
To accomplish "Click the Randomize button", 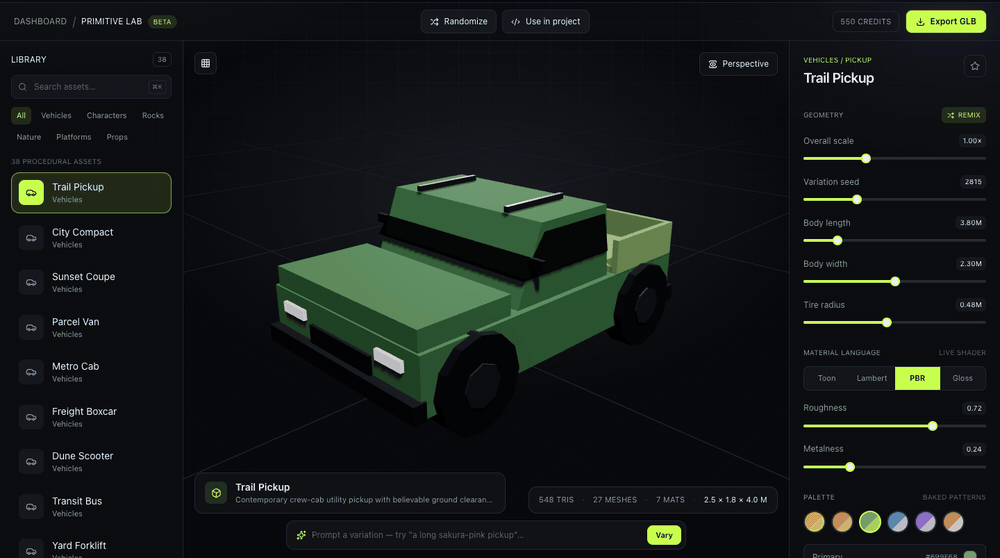I will coord(459,22).
